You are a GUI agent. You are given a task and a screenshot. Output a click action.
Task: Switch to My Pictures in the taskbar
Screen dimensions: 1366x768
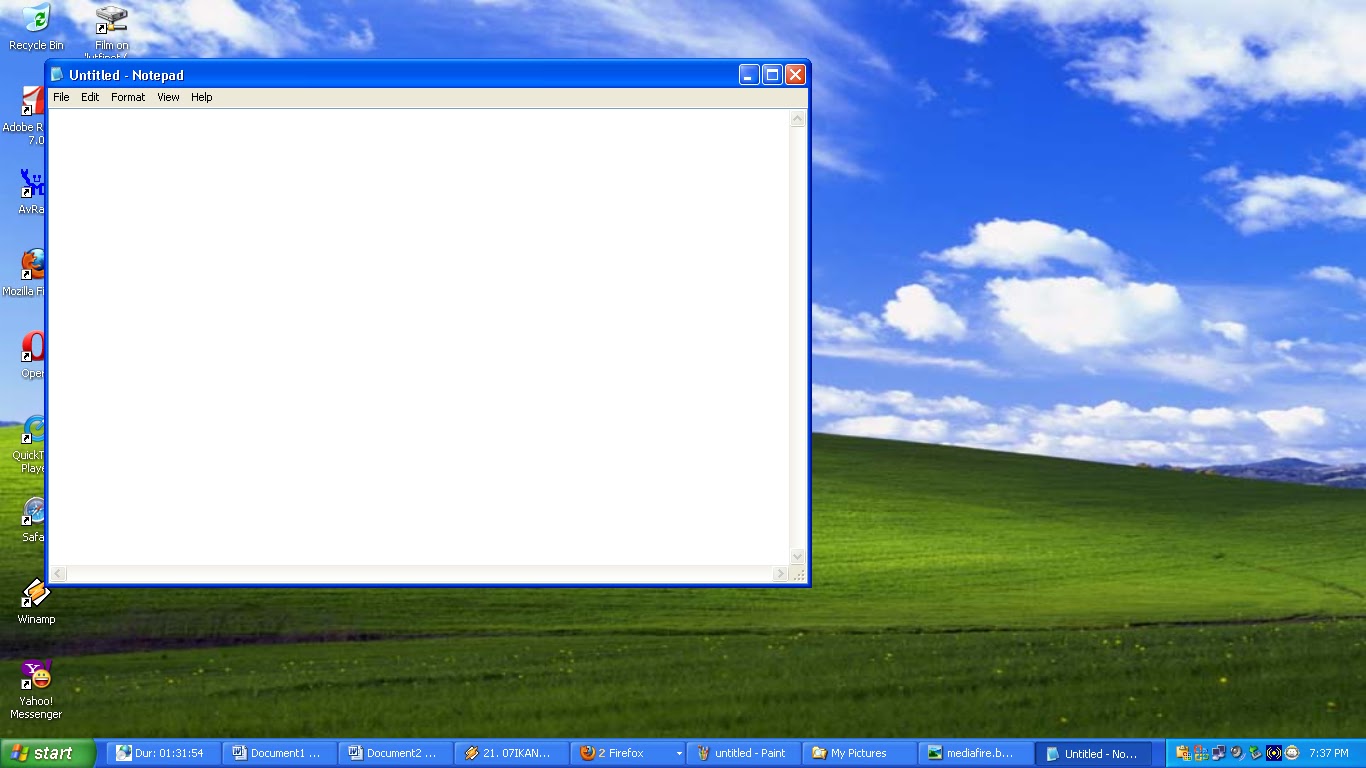point(859,753)
